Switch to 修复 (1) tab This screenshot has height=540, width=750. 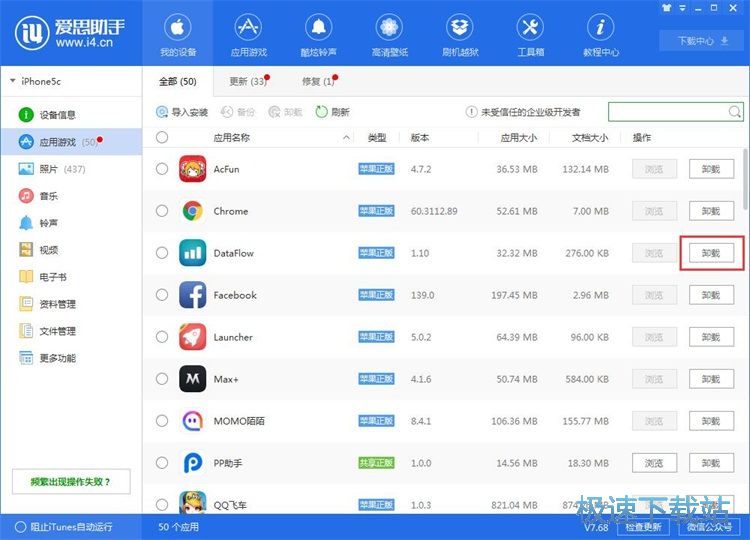coord(319,81)
